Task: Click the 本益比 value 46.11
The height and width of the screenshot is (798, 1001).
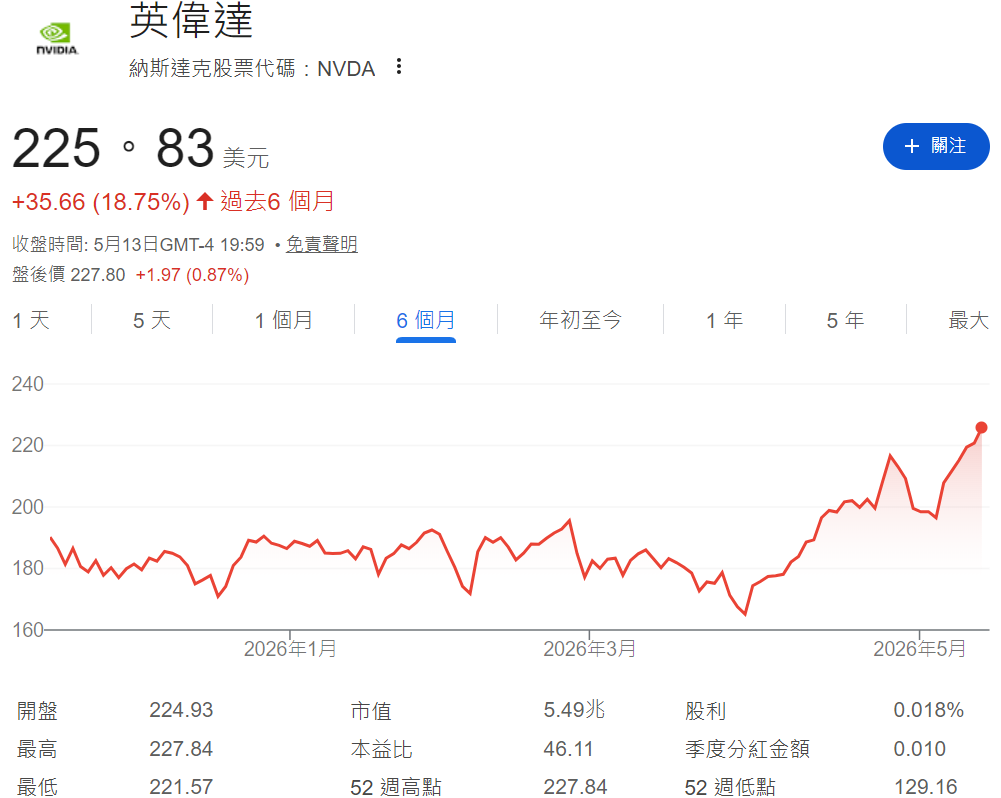Action: pos(568,748)
